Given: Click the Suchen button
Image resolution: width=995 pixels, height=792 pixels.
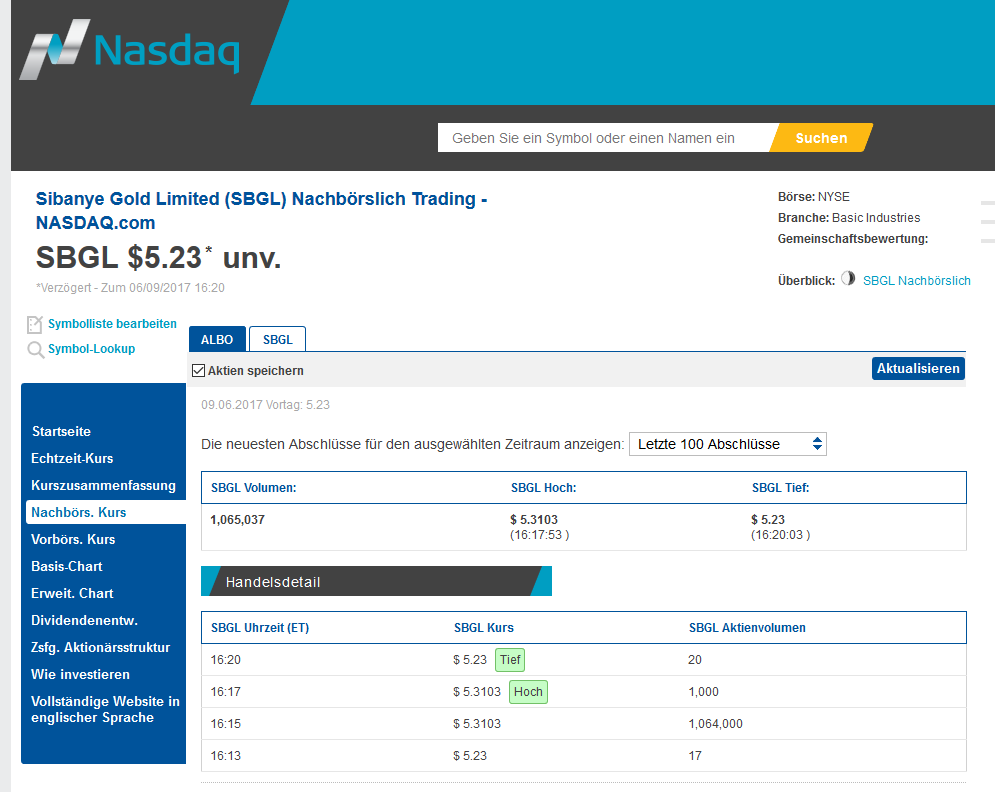Looking at the screenshot, I should tap(821, 138).
